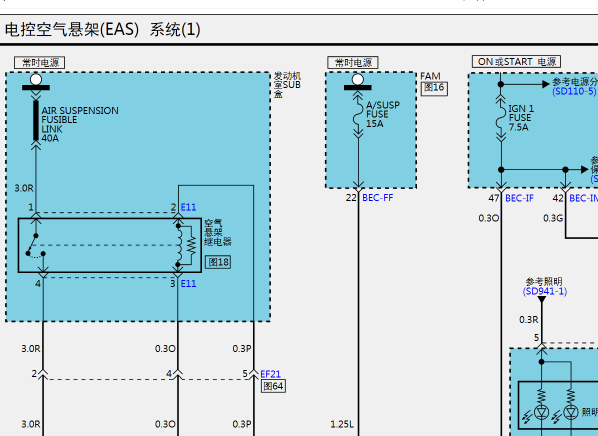Select the A/SUSP FUSE 15A label
Image resolution: width=598 pixels, height=436 pixels.
383,114
